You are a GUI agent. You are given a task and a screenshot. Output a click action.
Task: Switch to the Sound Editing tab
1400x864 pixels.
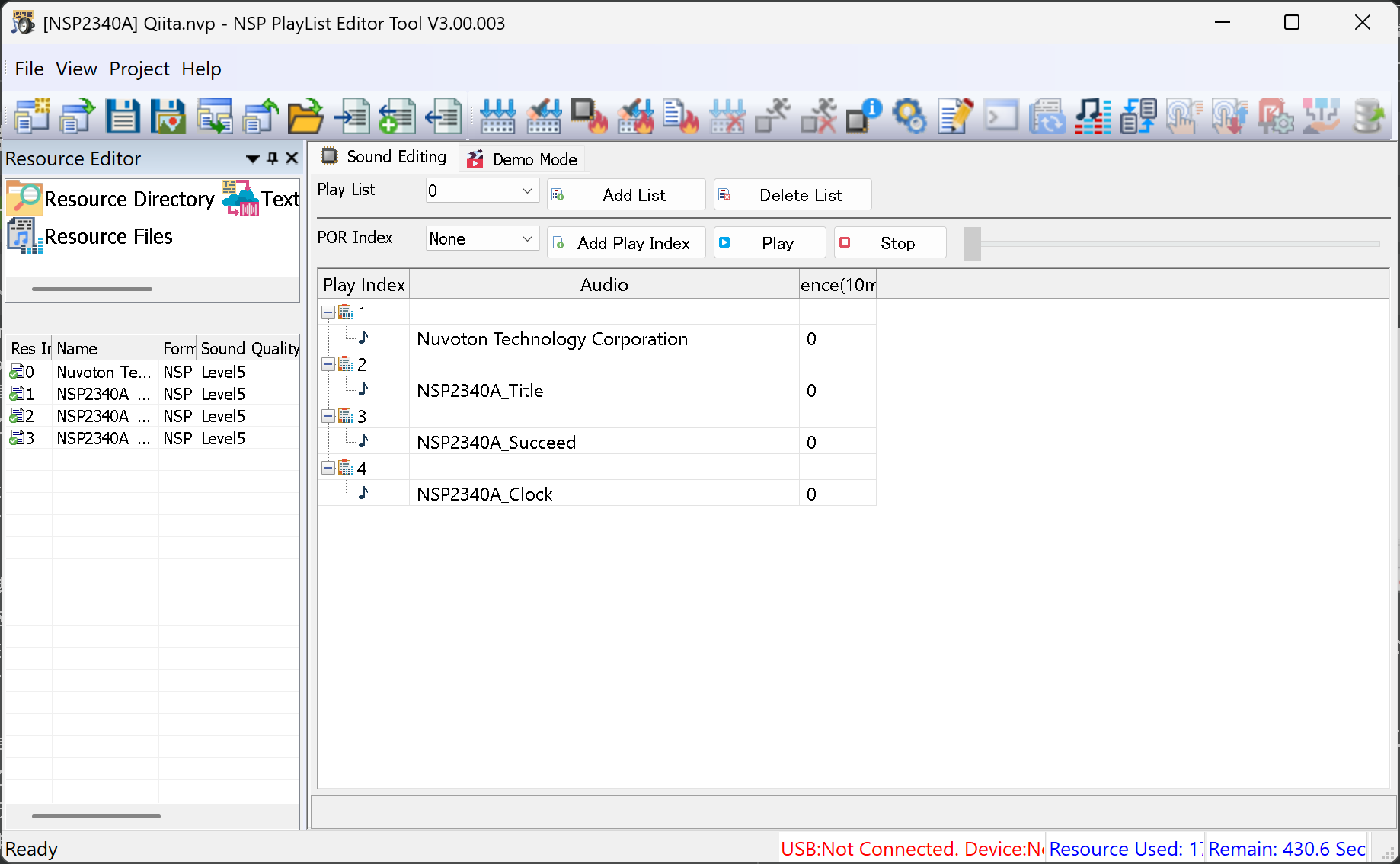[x=384, y=157]
